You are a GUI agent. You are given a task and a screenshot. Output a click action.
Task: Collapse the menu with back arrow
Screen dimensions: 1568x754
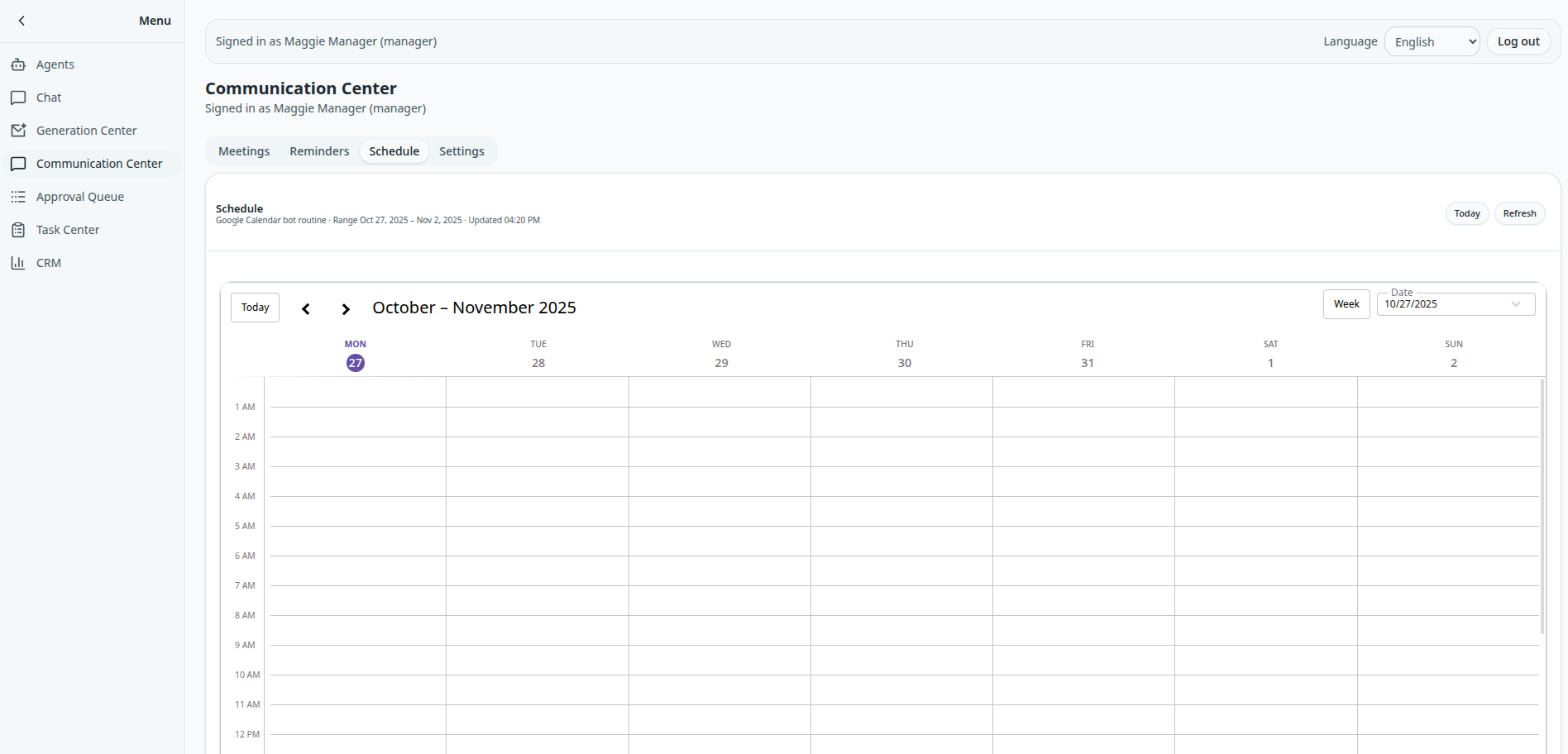(22, 21)
